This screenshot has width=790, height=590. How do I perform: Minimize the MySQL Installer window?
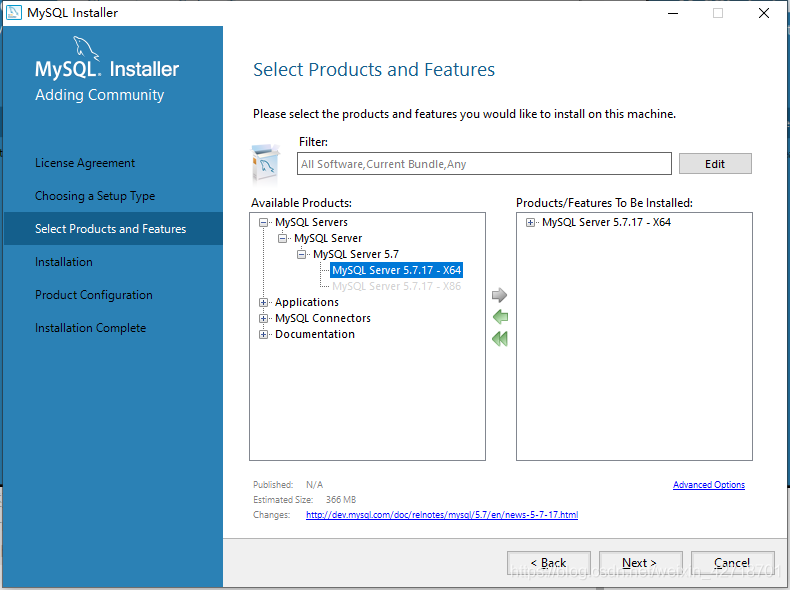point(673,13)
